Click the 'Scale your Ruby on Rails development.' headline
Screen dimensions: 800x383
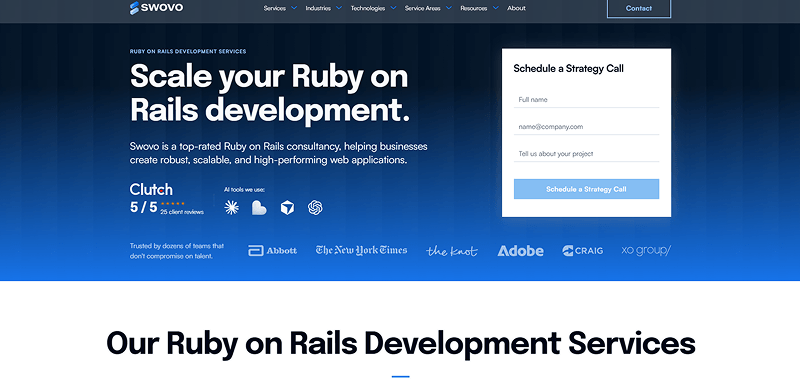pos(270,93)
